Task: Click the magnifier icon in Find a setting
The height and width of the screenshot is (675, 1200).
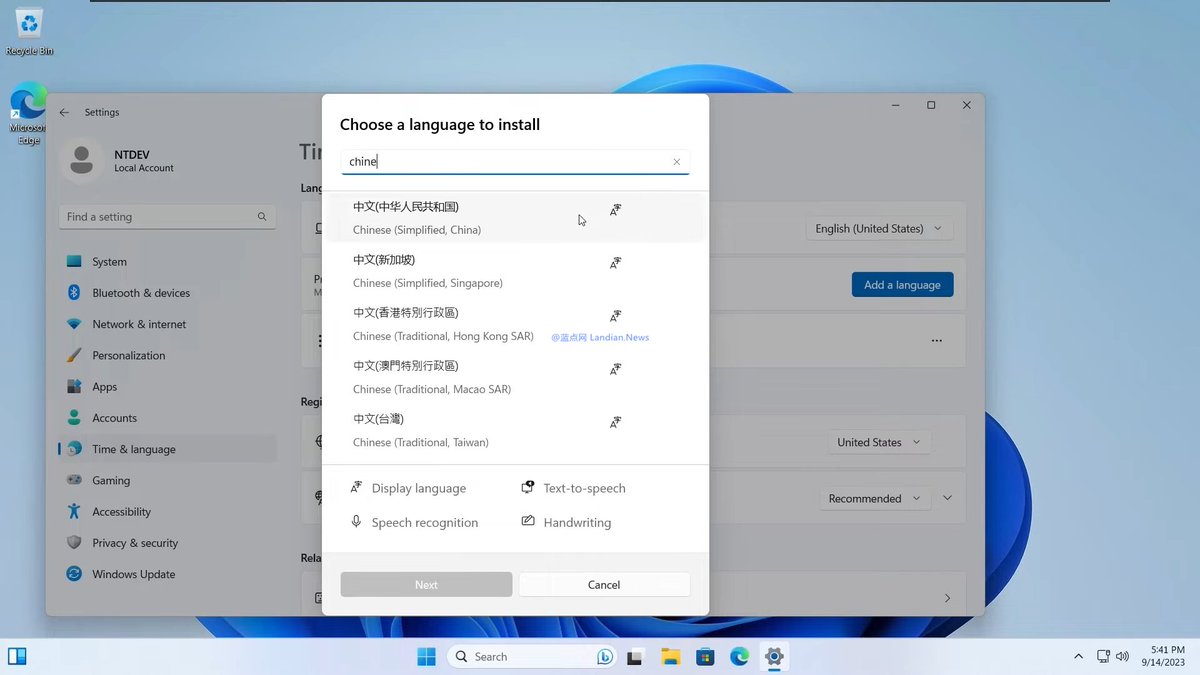Action: tap(261, 216)
